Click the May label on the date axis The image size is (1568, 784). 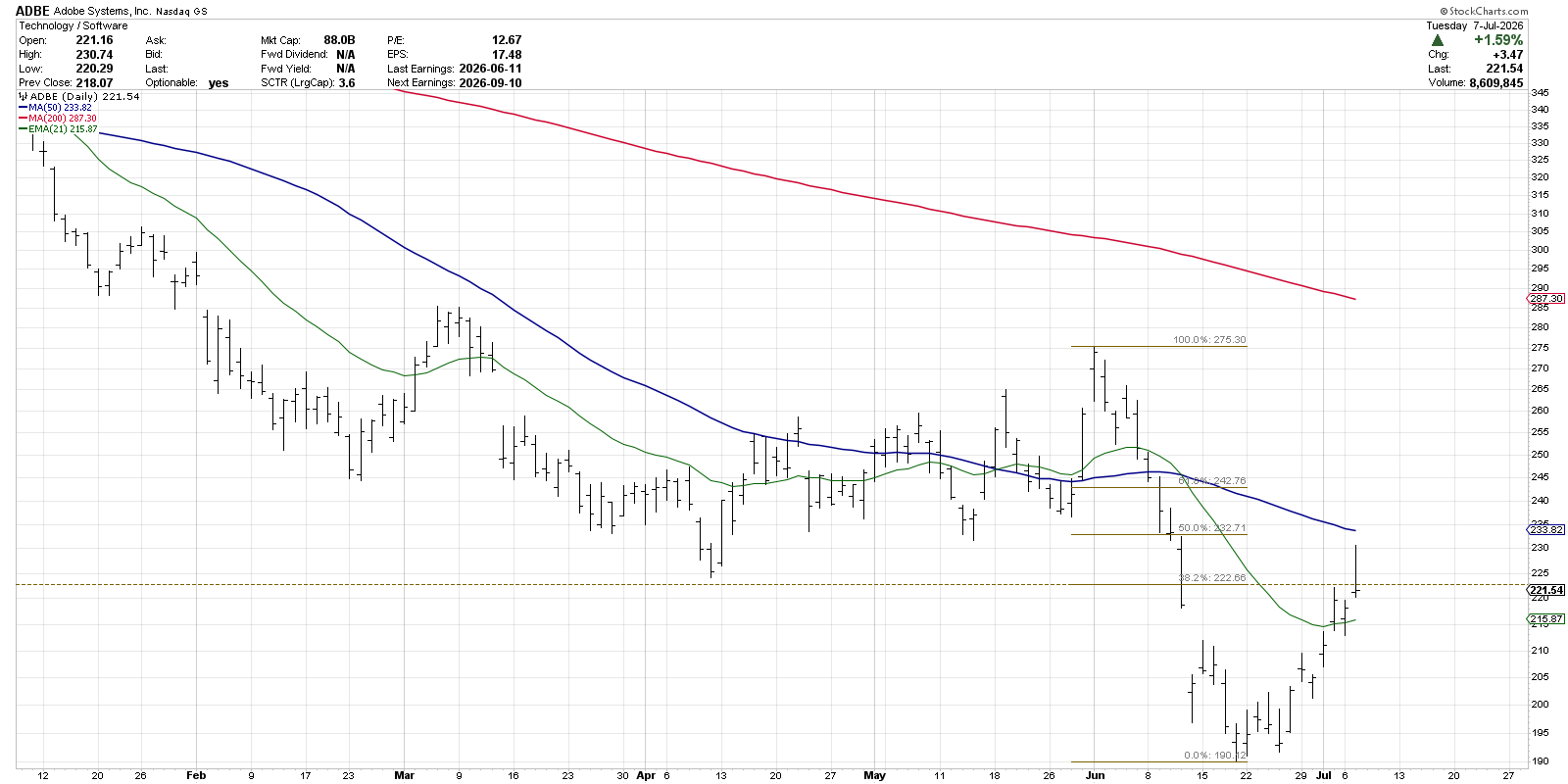coord(875,775)
